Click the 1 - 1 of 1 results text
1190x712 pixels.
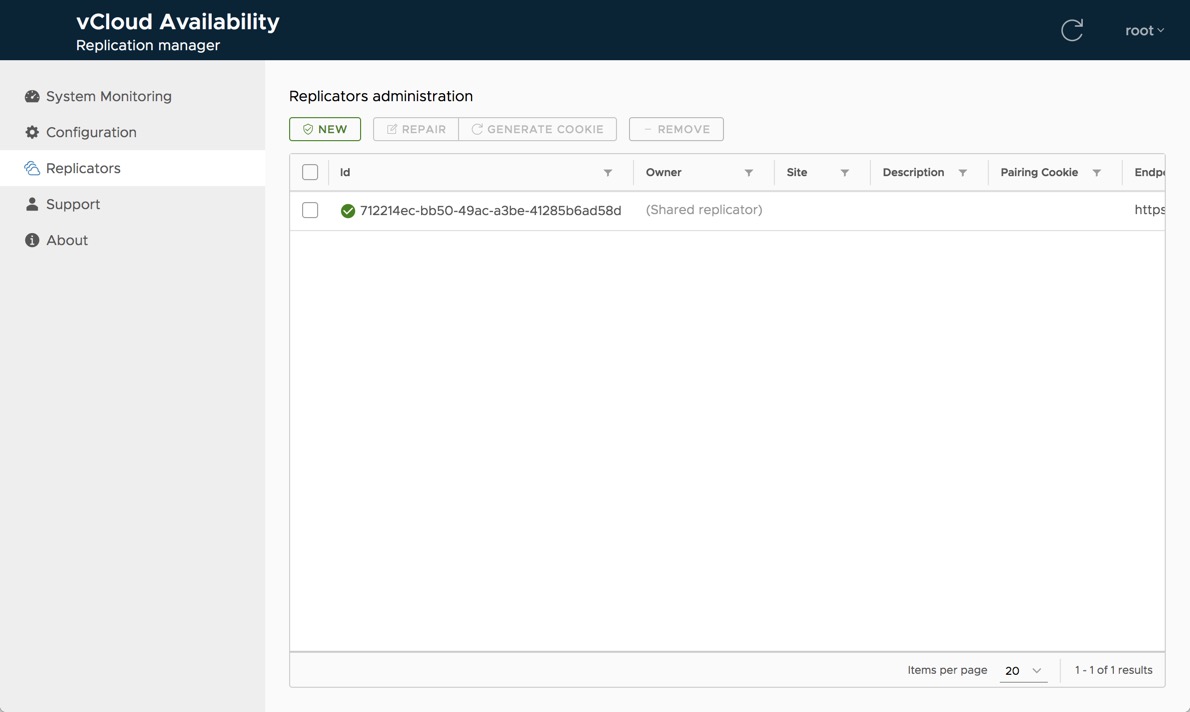(x=1113, y=670)
